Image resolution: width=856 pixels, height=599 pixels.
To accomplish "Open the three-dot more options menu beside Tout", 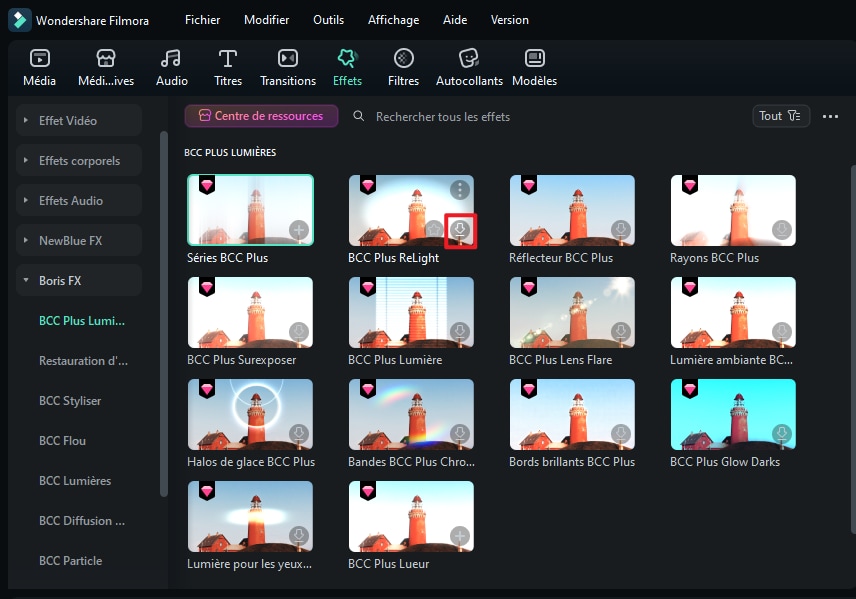I will pos(830,116).
